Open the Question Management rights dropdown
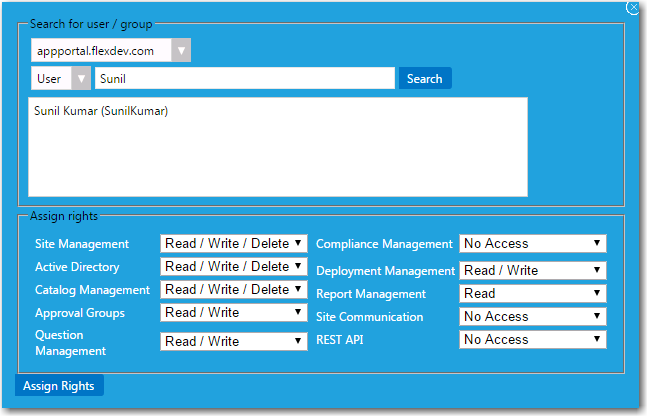 click(x=233, y=342)
